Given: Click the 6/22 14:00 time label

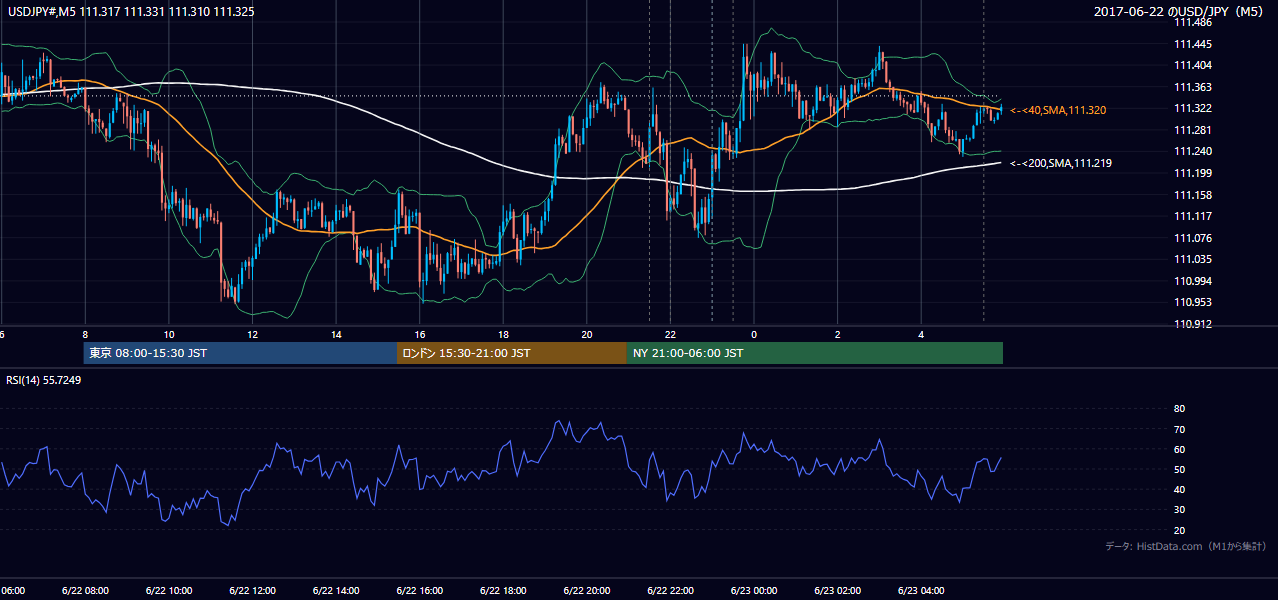Looking at the screenshot, I should pyautogui.click(x=335, y=591).
